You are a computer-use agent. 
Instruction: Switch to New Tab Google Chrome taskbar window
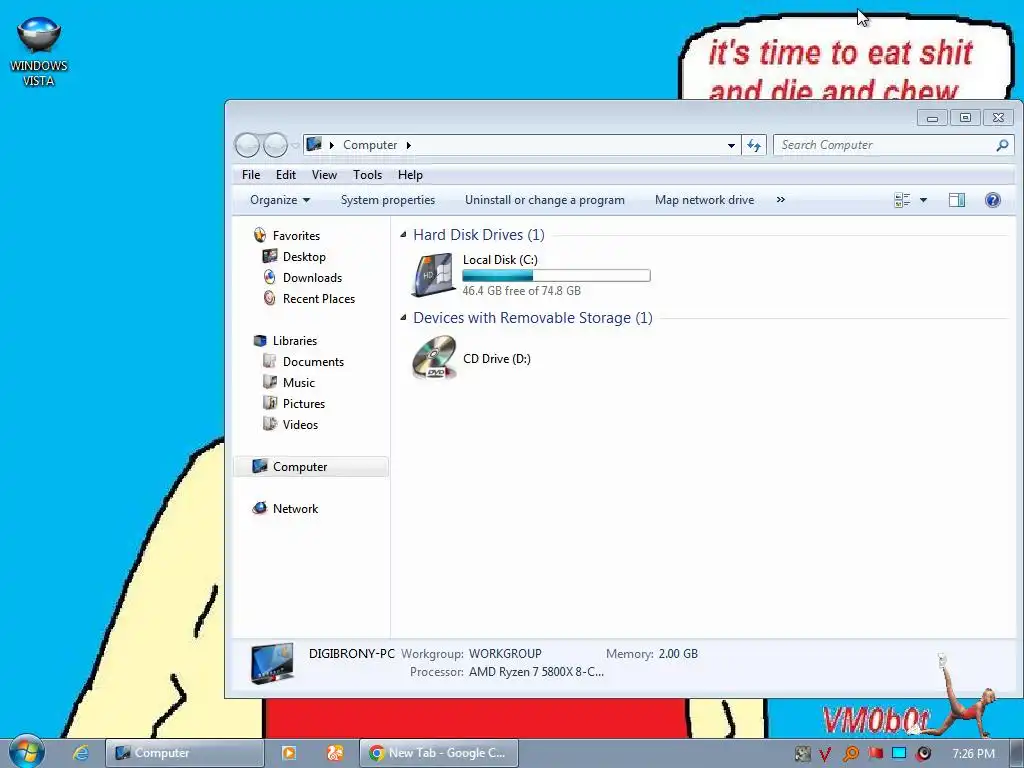click(x=439, y=753)
